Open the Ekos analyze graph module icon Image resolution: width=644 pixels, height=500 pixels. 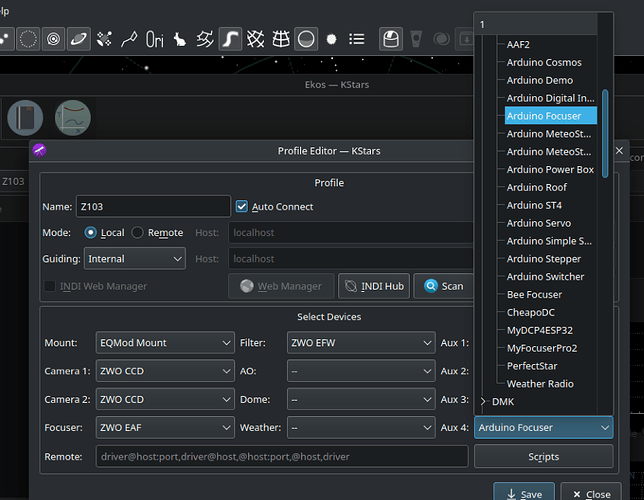click(x=73, y=118)
